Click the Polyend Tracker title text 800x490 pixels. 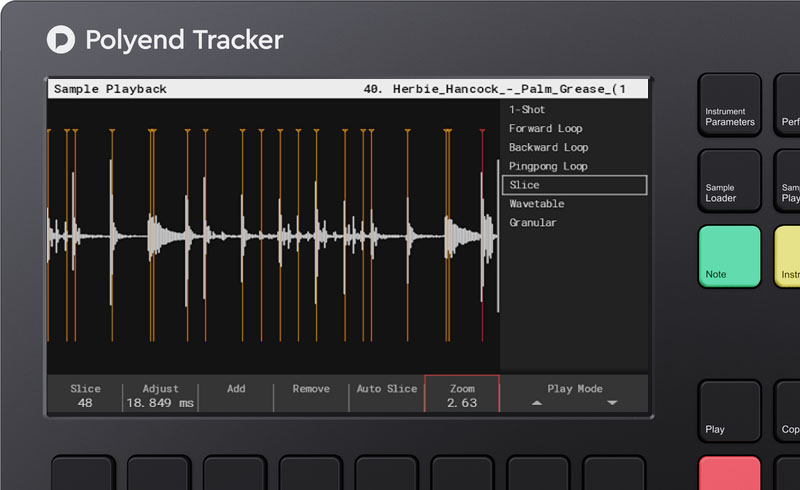184,40
